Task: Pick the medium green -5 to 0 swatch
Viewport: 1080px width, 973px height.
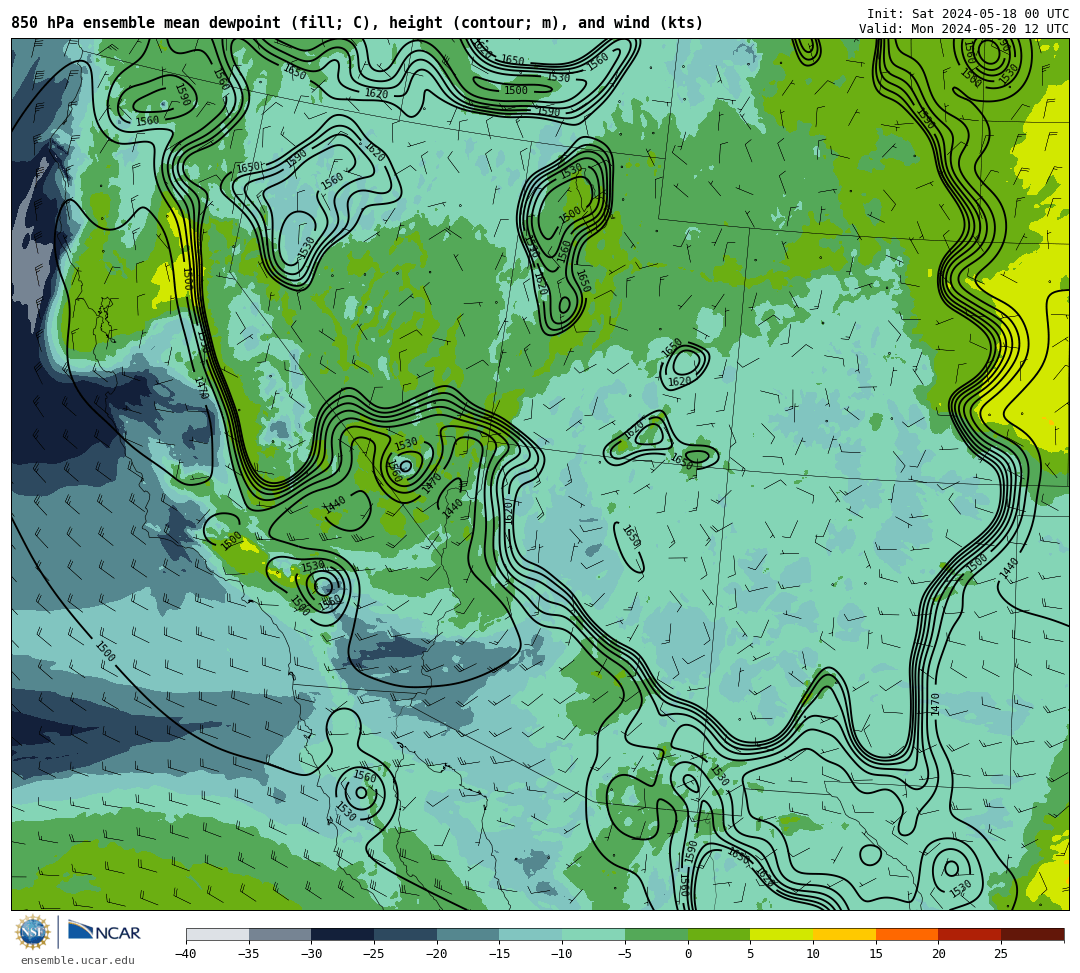Action: [x=656, y=934]
